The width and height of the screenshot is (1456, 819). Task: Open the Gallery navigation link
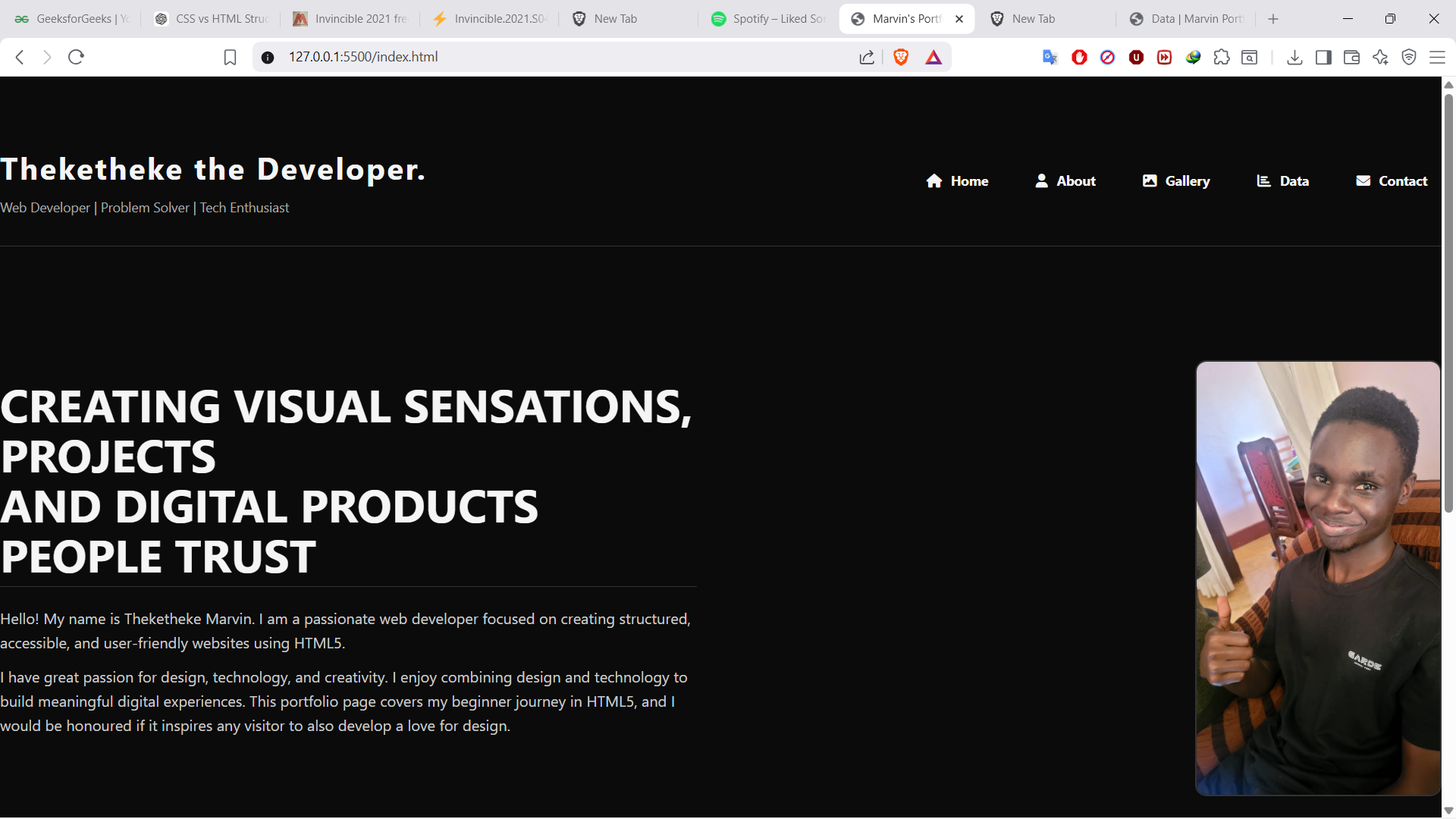1175,180
